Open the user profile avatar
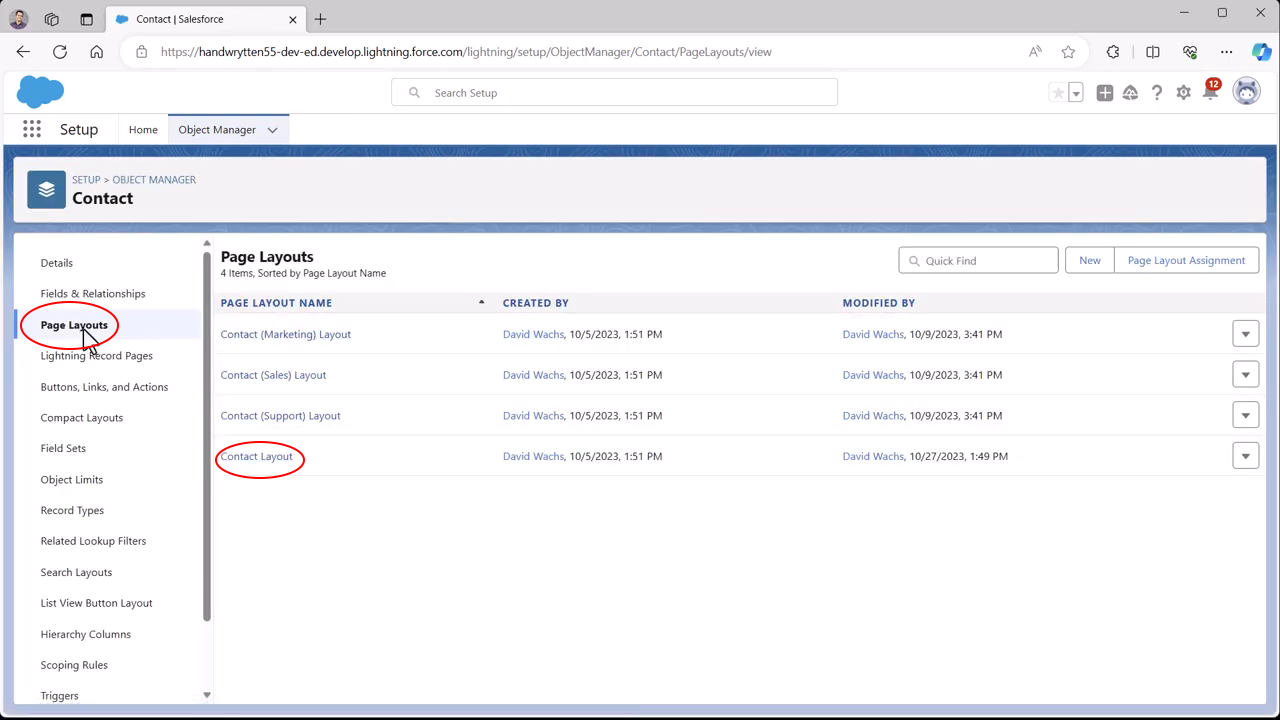 (x=1246, y=92)
